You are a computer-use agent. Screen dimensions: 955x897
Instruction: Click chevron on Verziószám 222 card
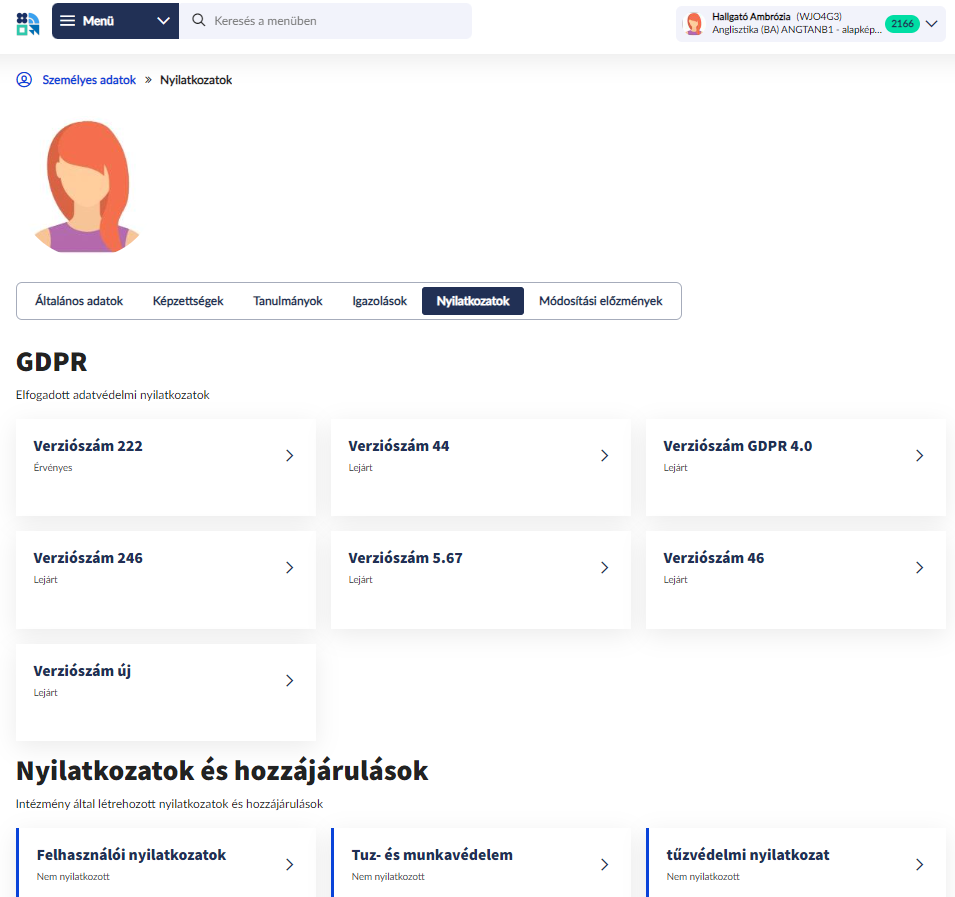point(290,456)
